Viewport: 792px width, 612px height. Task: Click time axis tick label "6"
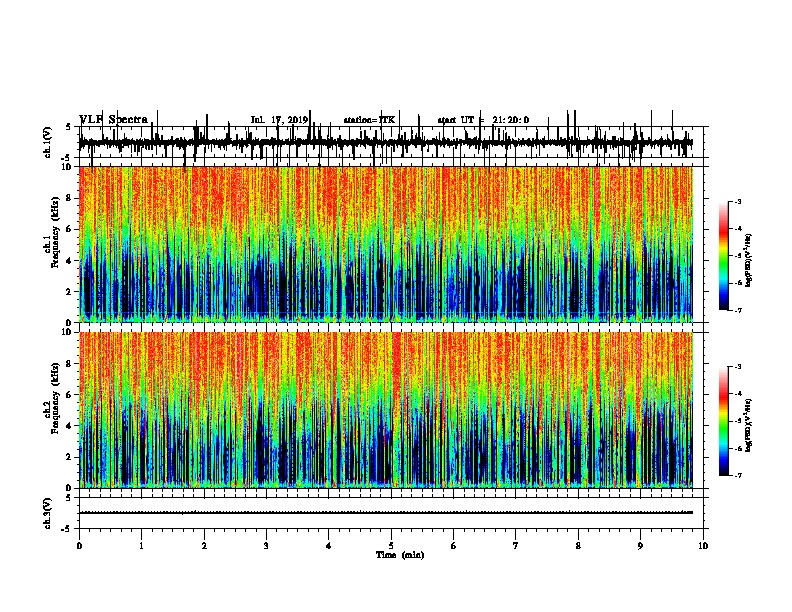tap(454, 546)
